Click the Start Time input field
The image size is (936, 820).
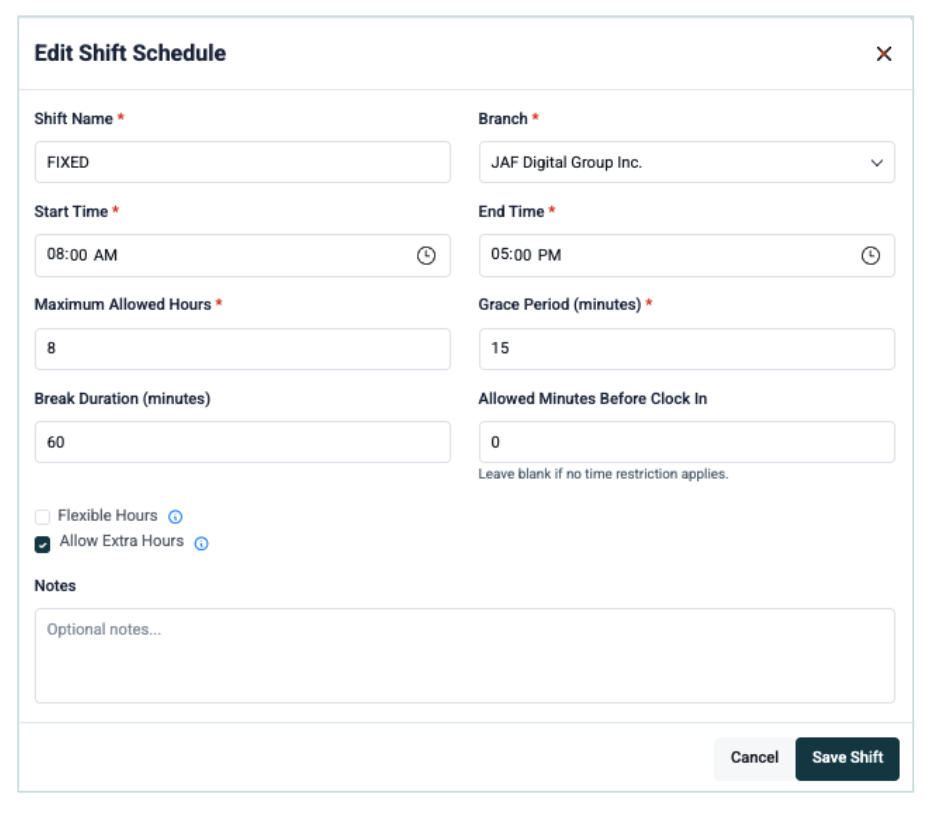pos(220,256)
